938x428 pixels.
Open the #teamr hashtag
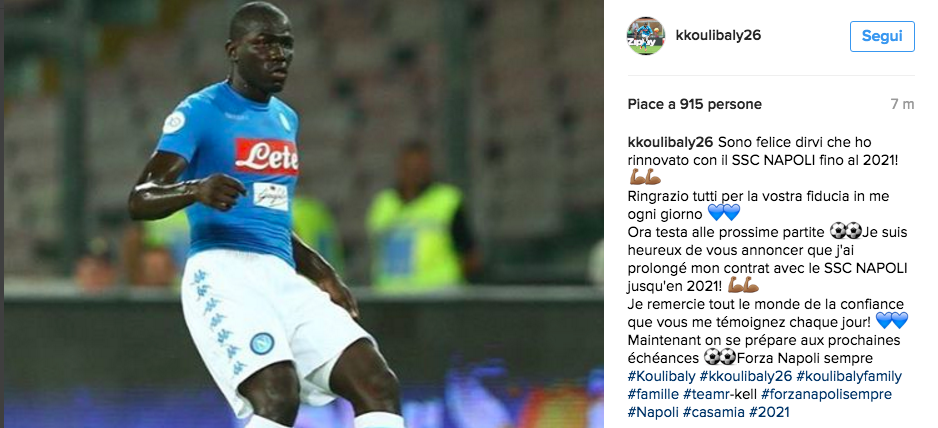coord(708,394)
